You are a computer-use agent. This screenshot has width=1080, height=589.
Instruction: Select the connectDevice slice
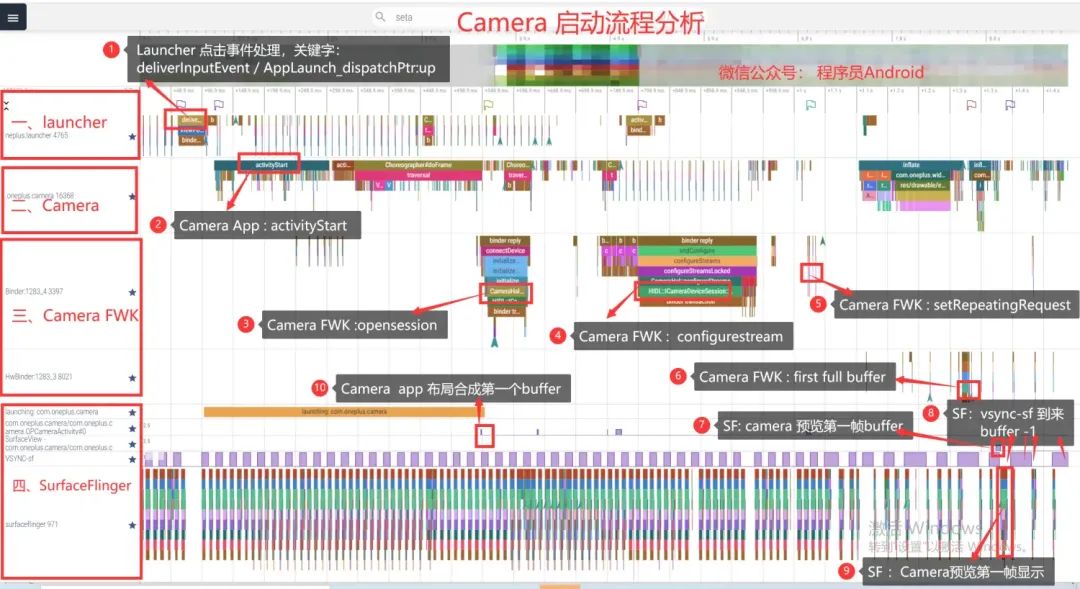[x=505, y=251]
